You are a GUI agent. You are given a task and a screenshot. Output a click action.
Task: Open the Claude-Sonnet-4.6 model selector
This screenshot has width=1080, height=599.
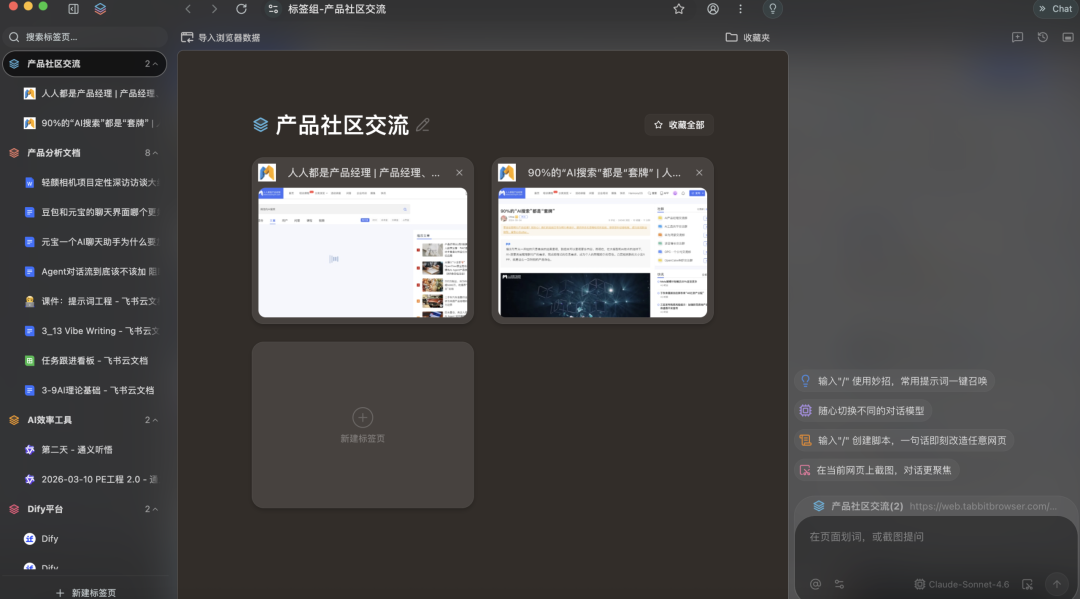961,584
